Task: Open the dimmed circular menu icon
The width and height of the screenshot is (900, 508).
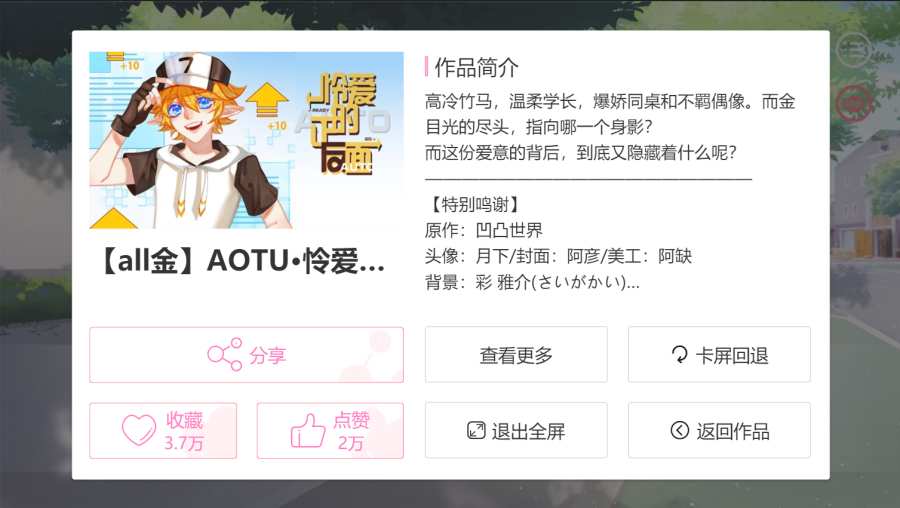Action: (854, 51)
